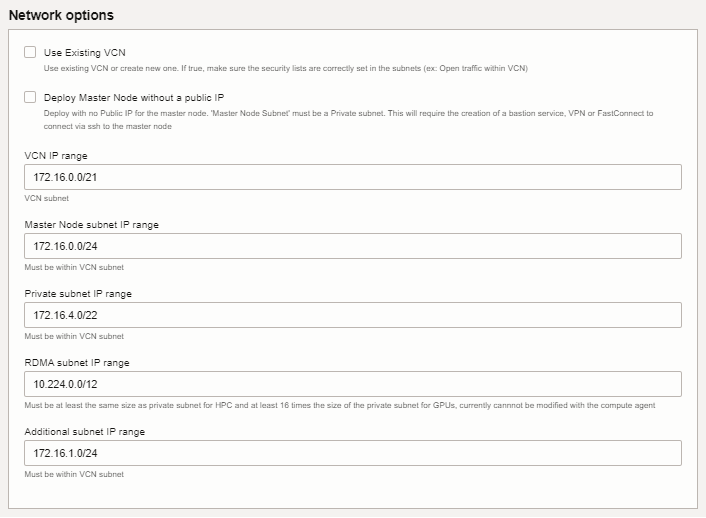Click the VCN subnet hint below VCN range
Screen dimensions: 706x518
(x=46, y=198)
